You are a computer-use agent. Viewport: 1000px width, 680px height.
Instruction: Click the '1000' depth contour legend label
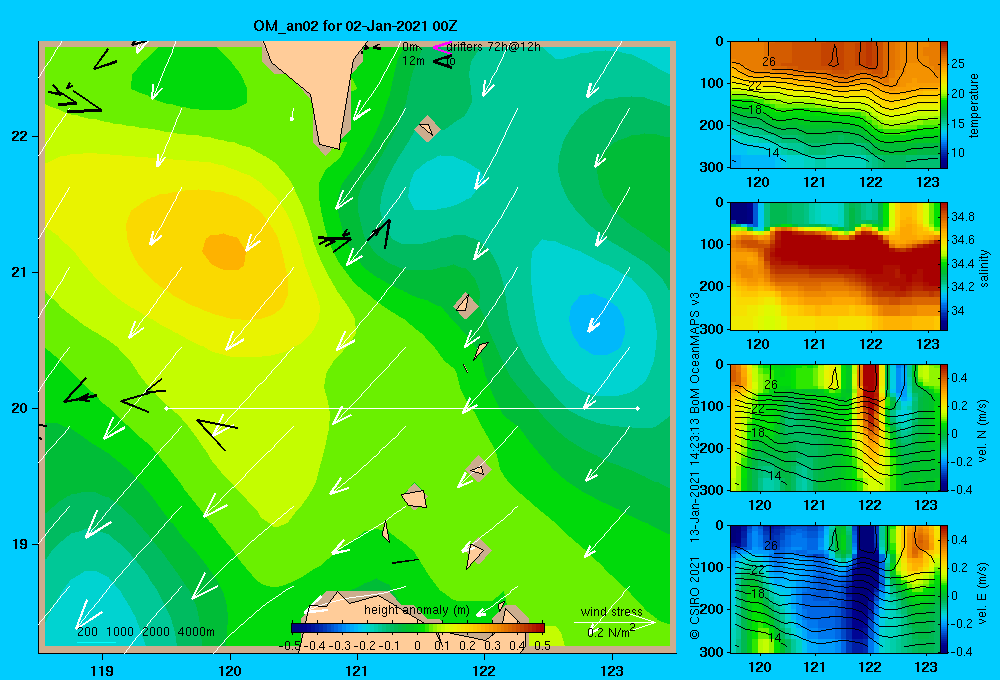tap(120, 632)
